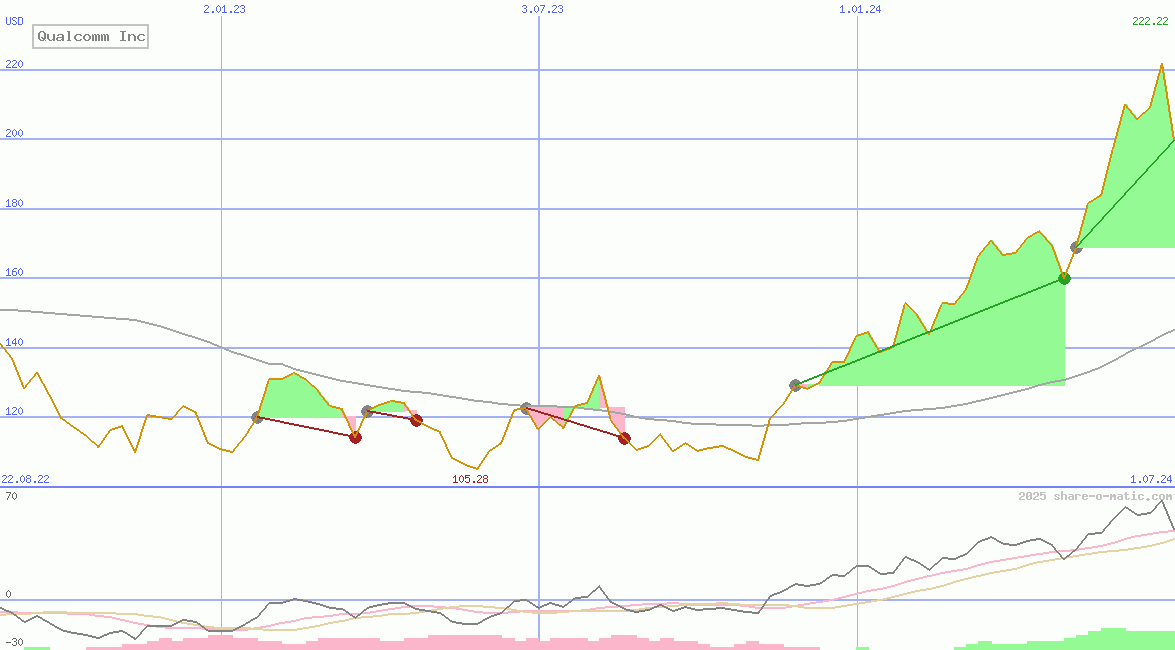Image resolution: width=1175 pixels, height=650 pixels.
Task: Click the 1.01.24 date label
Action: click(x=860, y=9)
